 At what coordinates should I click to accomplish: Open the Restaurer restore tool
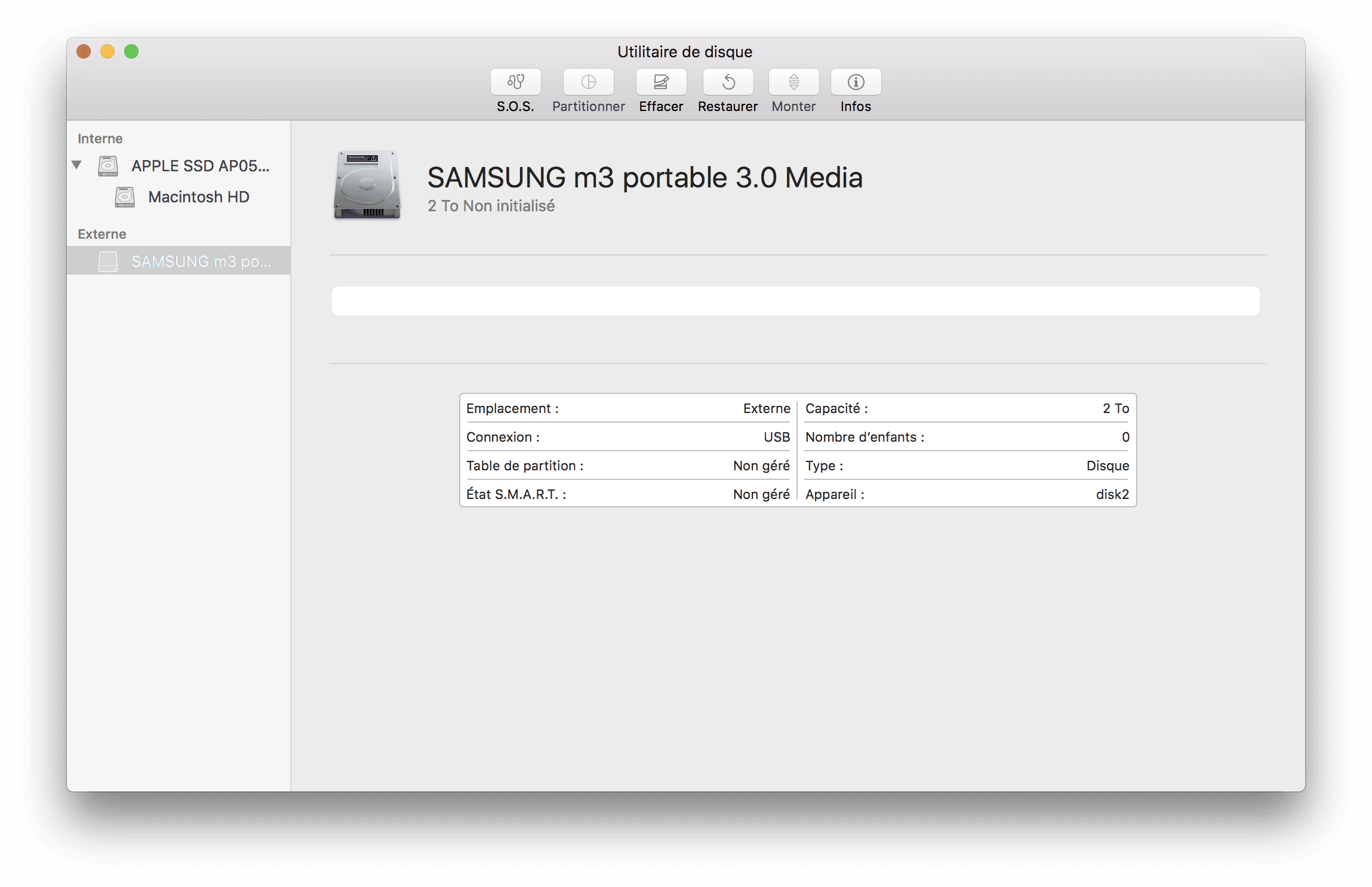[728, 82]
